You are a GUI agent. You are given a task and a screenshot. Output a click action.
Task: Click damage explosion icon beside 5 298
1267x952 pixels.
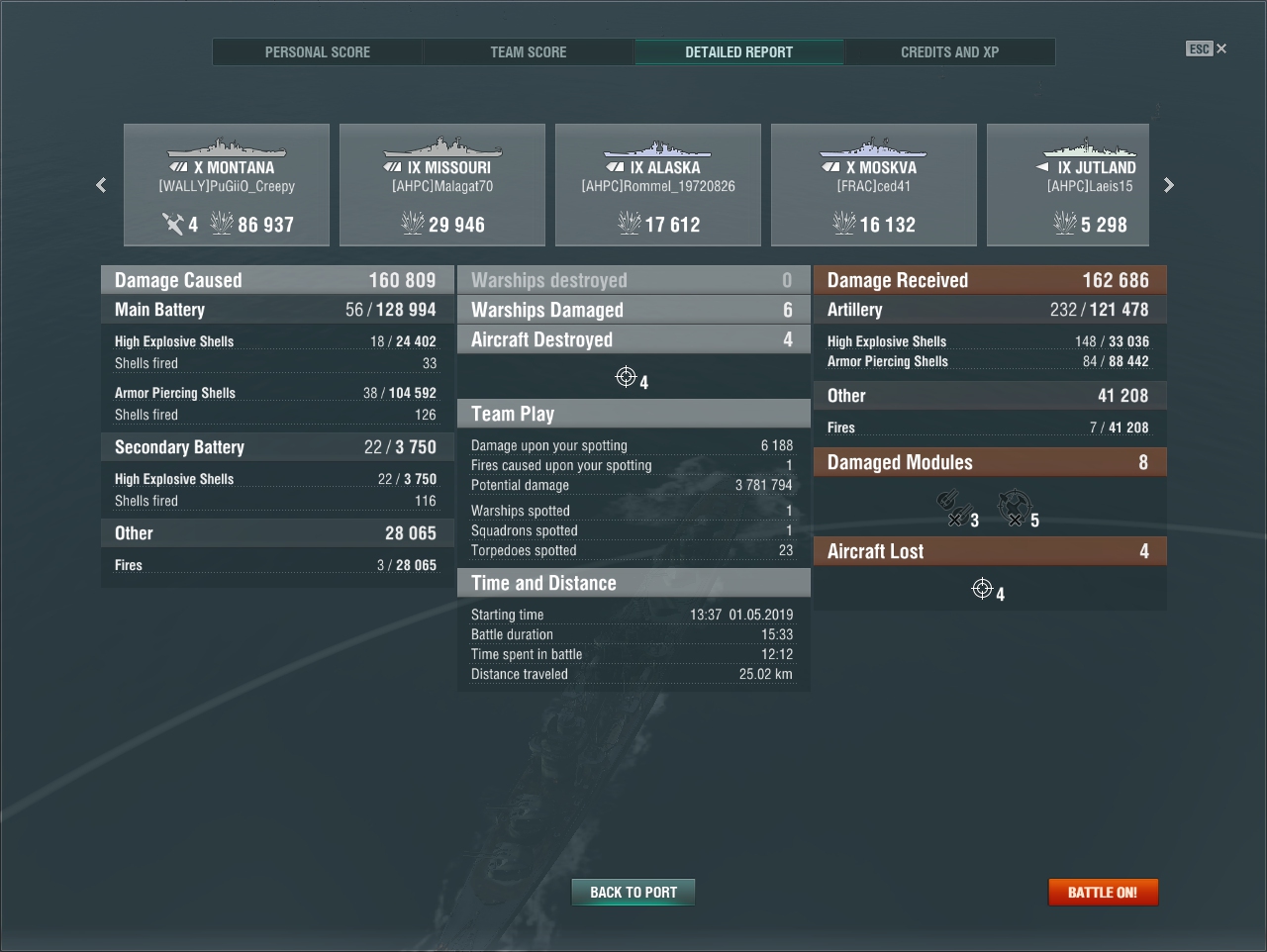click(1065, 224)
